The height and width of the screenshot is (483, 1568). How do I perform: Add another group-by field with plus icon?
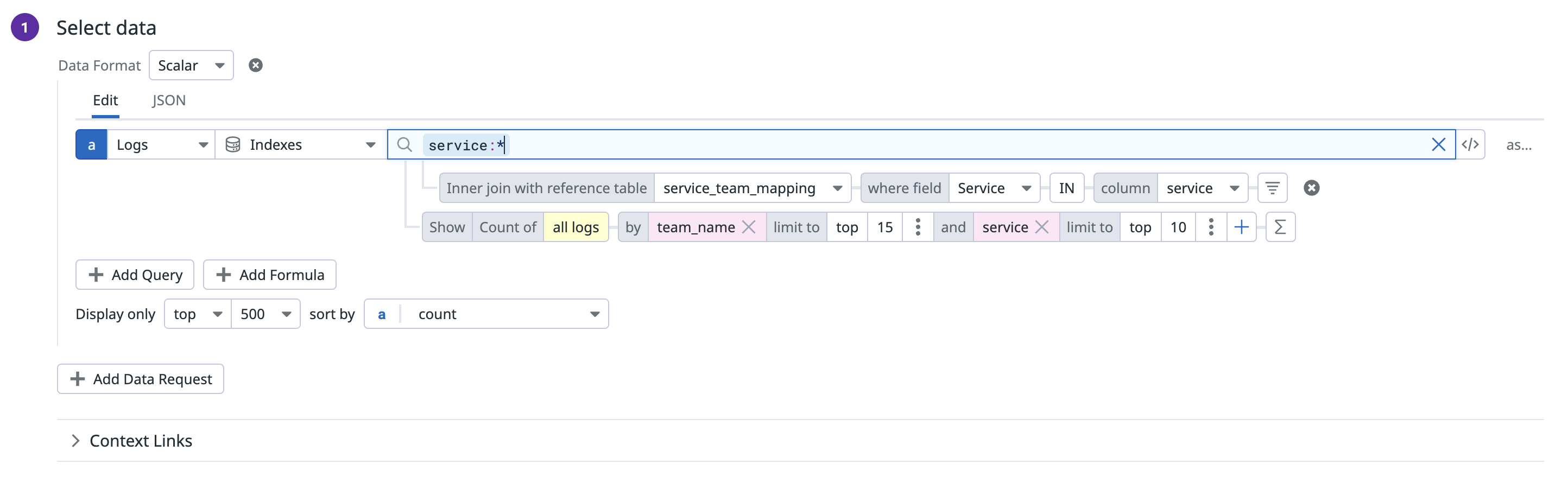point(1241,227)
